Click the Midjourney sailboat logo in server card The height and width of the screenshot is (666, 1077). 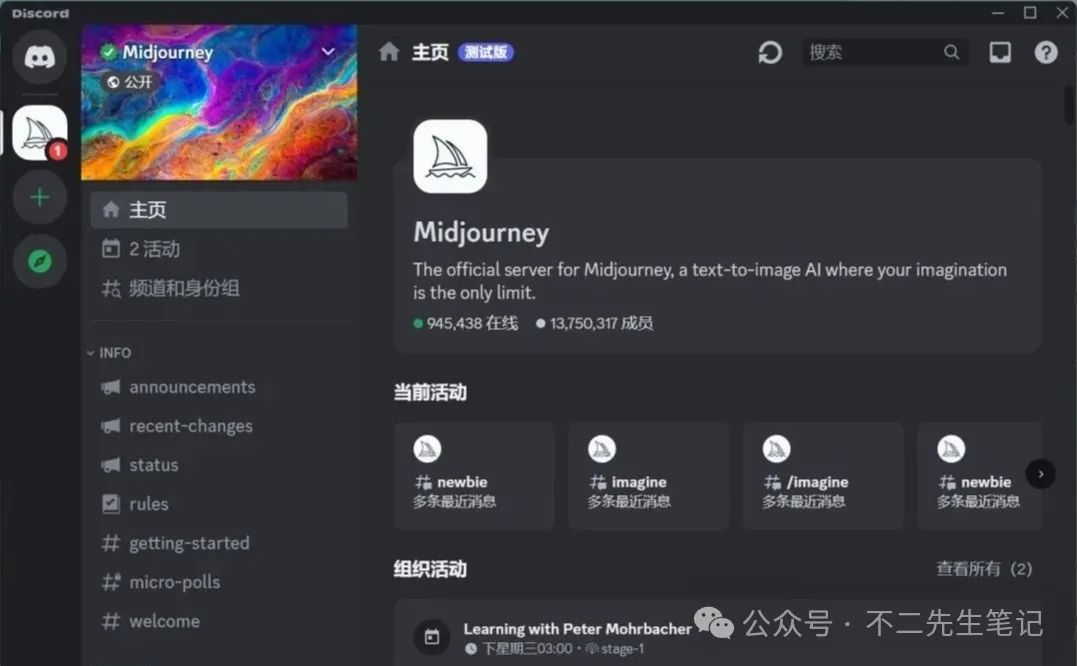point(450,157)
